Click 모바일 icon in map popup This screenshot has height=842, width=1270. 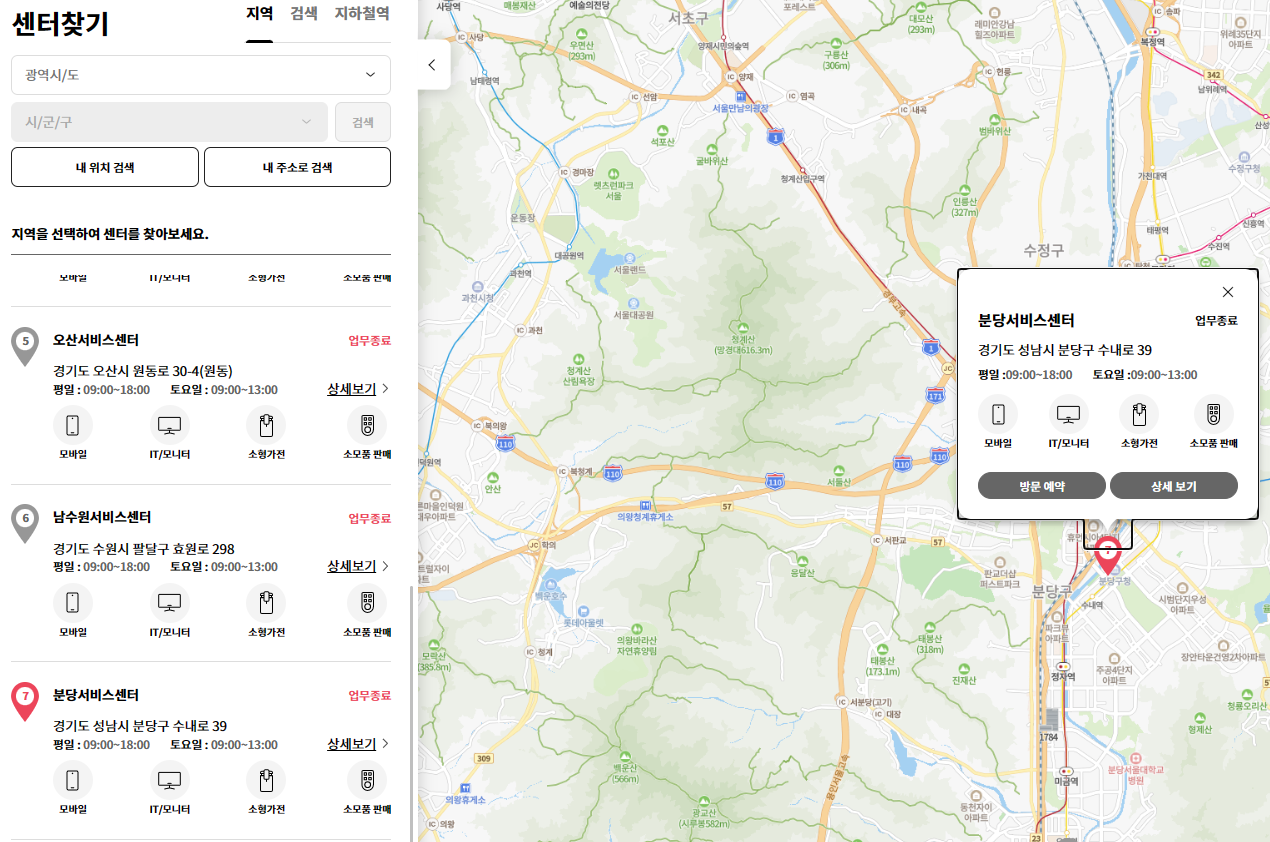tap(998, 413)
